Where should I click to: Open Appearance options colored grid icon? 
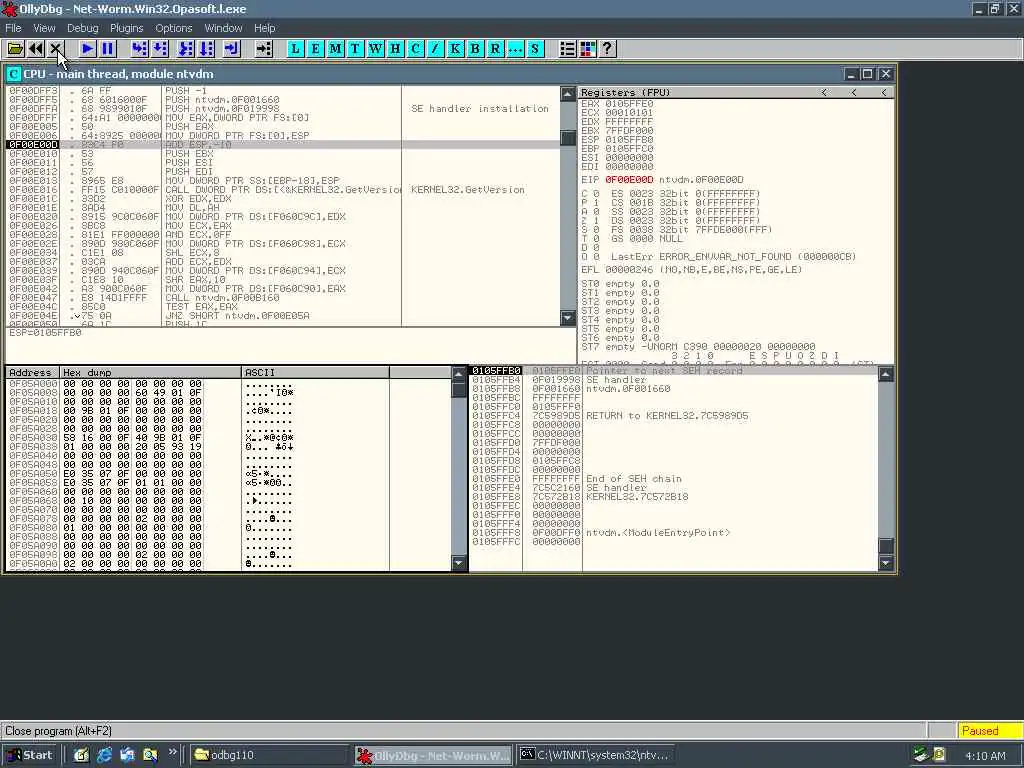tap(588, 49)
